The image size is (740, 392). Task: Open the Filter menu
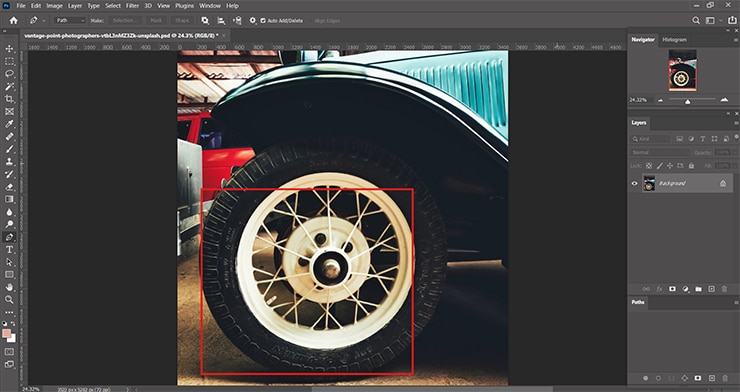click(x=132, y=6)
